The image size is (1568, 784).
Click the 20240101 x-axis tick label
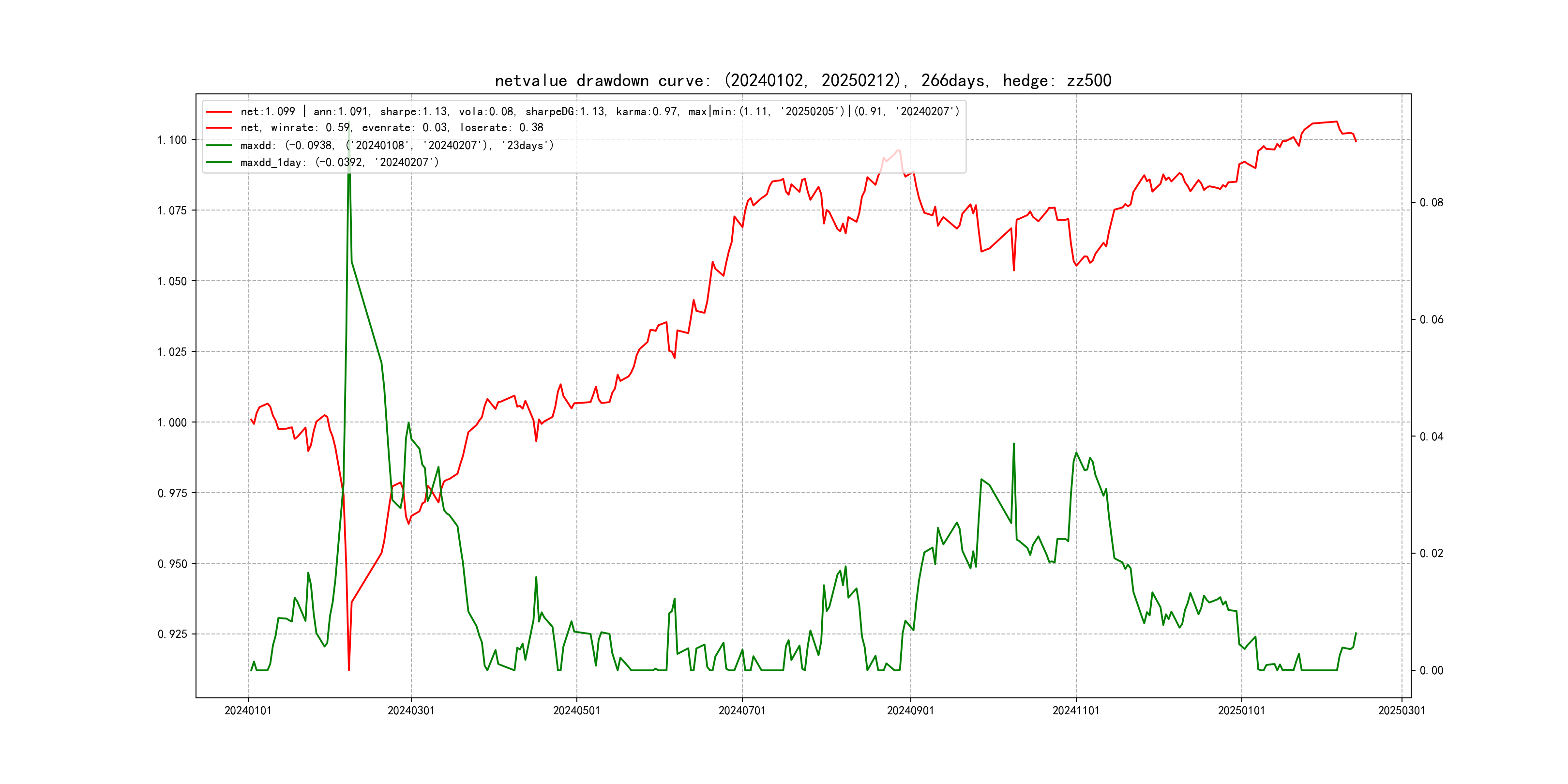[248, 711]
